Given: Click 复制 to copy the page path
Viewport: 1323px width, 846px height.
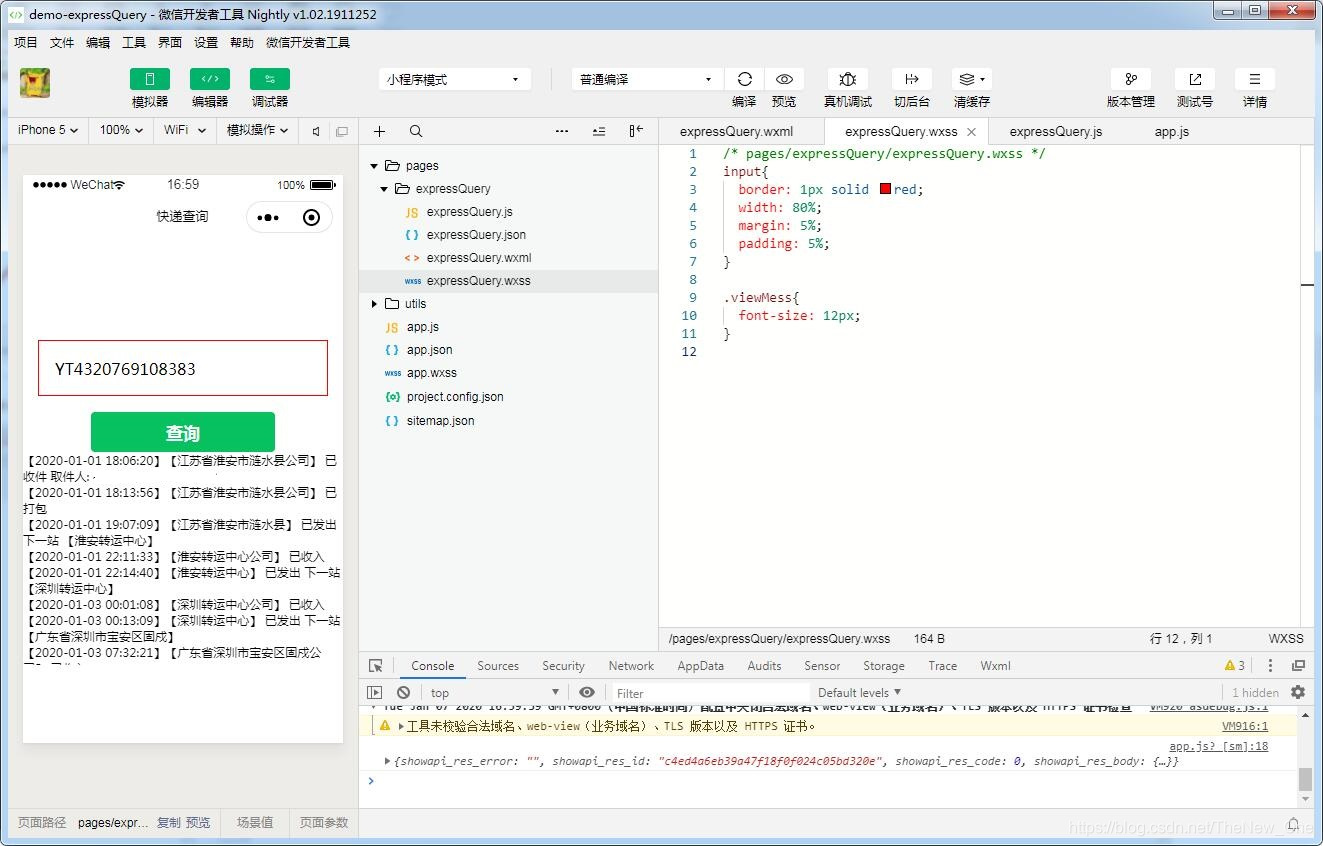Looking at the screenshot, I should 169,823.
